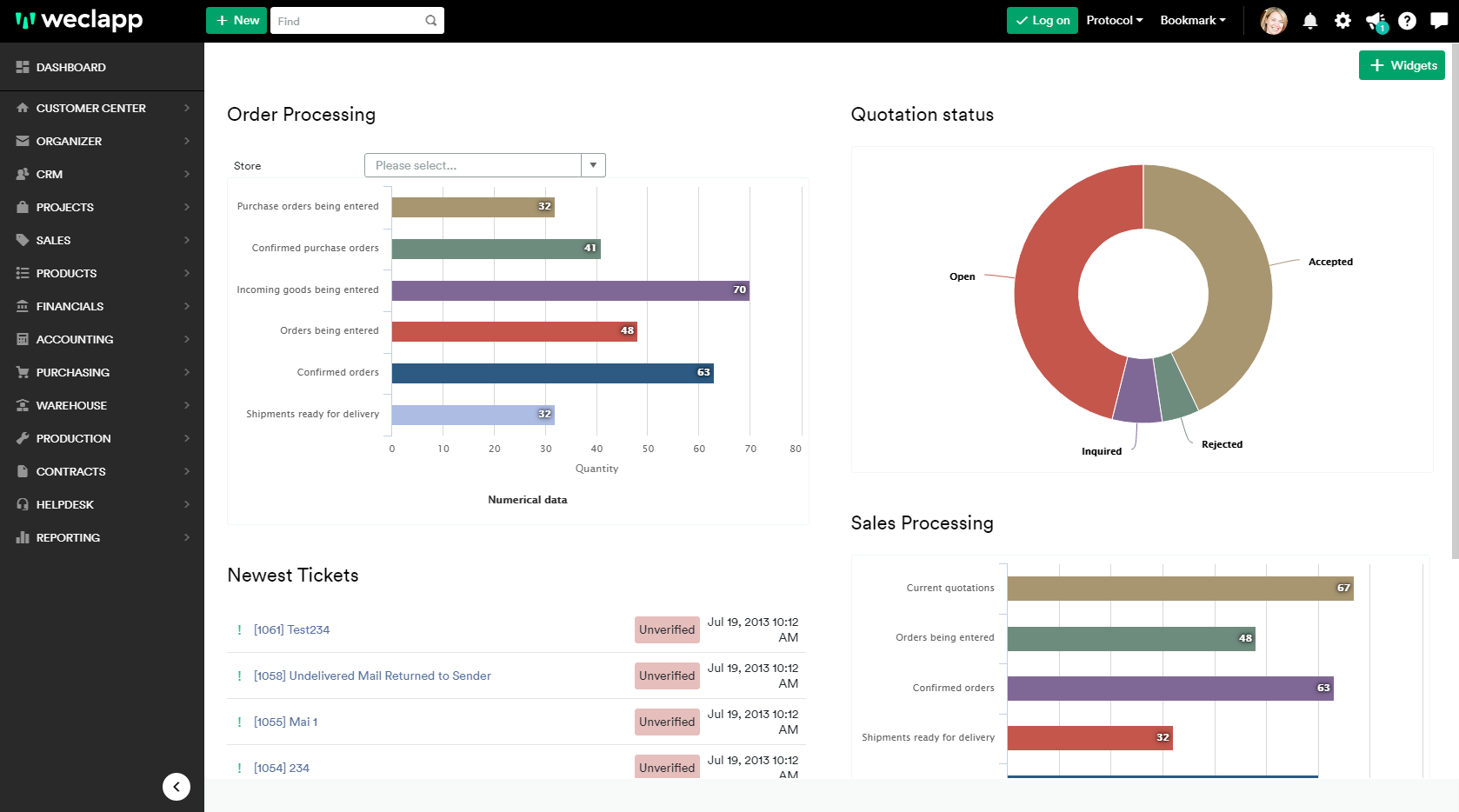Click the announcements megaphone icon
1459x812 pixels.
(x=1376, y=21)
